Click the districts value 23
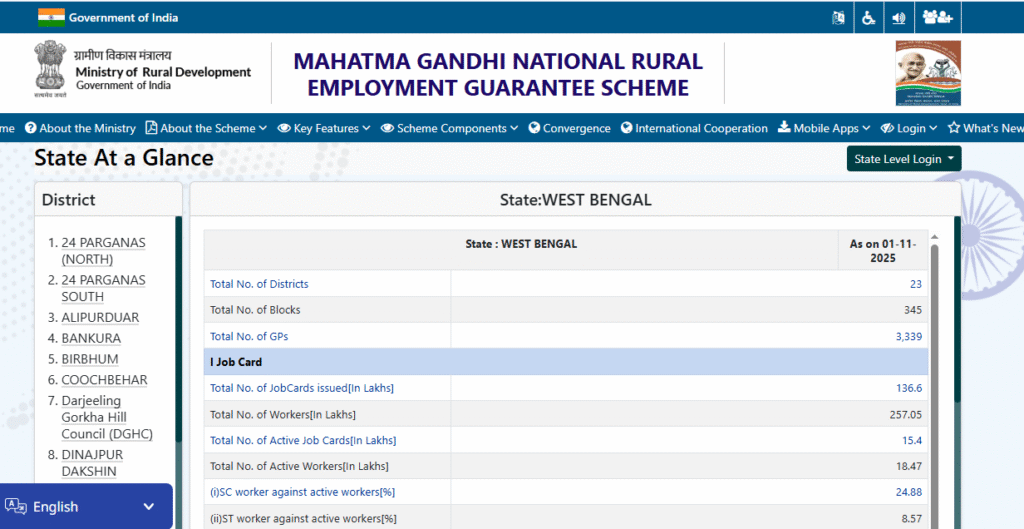The width and height of the screenshot is (1024, 529). [916, 284]
